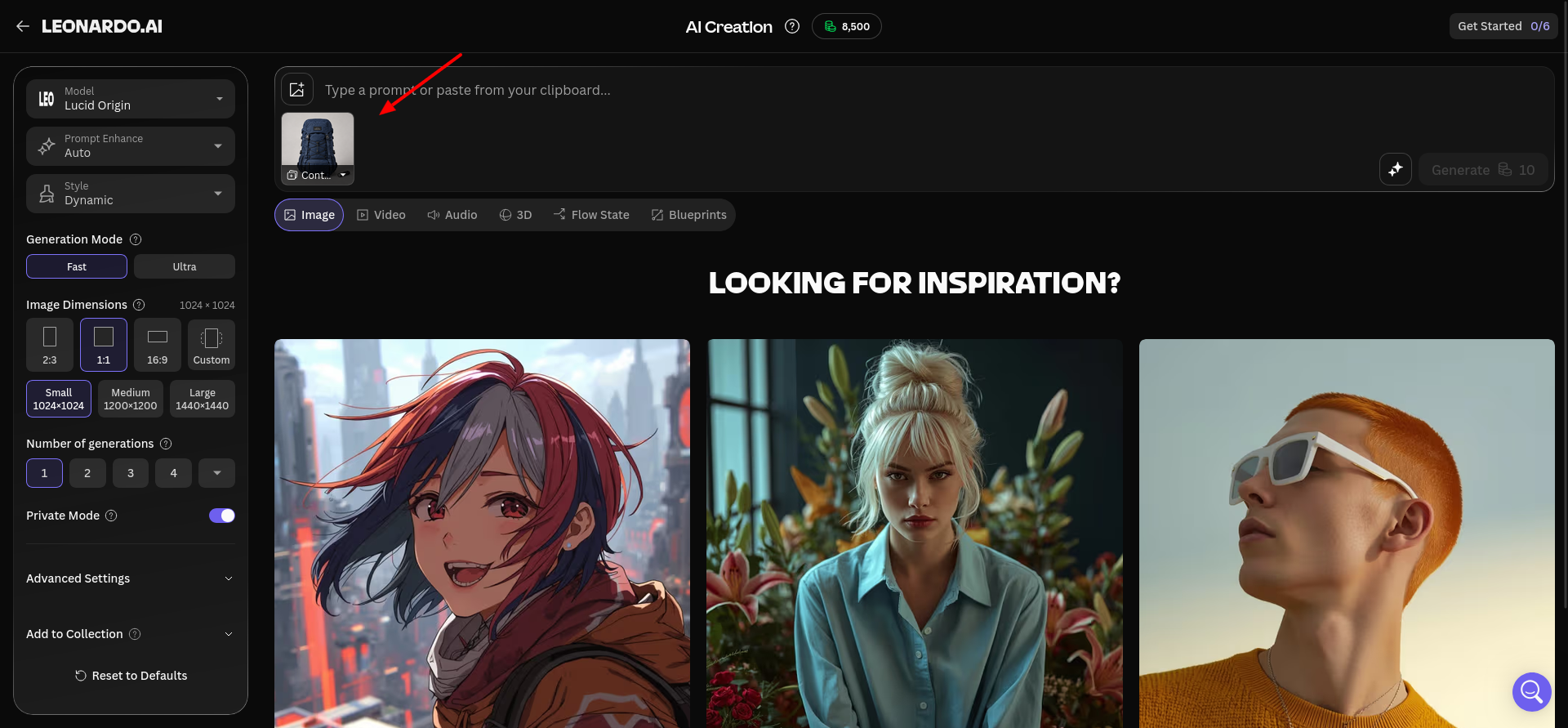The height and width of the screenshot is (728, 1568).
Task: Click the Leonardo.AI logo
Action: [x=102, y=26]
